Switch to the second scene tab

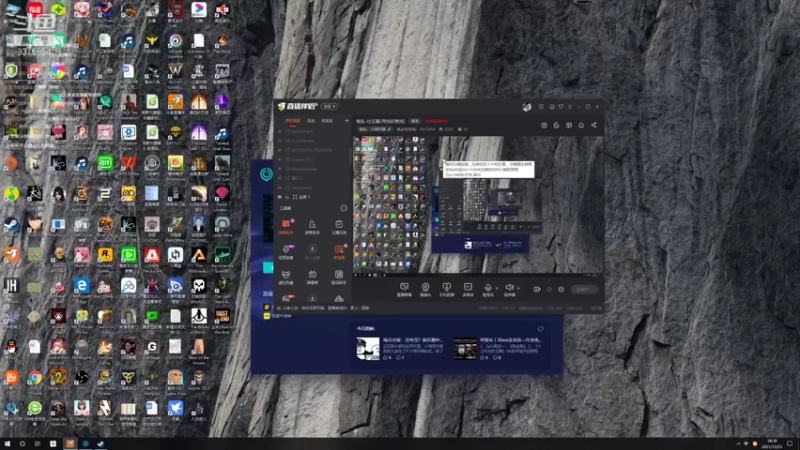point(311,120)
